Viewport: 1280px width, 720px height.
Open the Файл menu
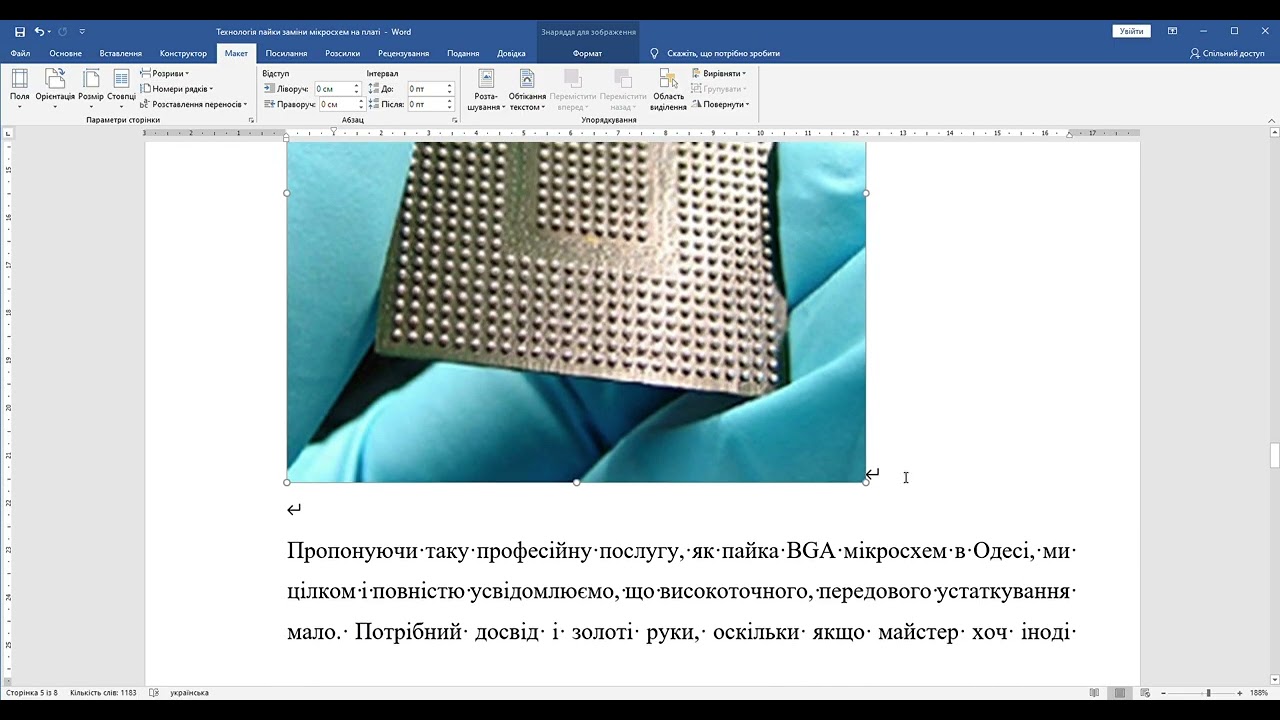click(x=20, y=53)
